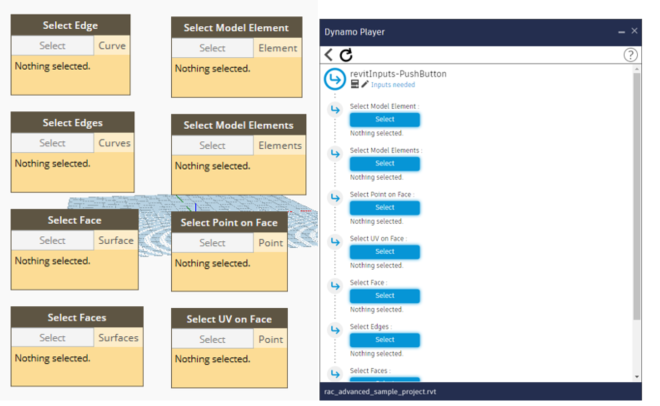The height and width of the screenshot is (406, 660).
Task: Click Select button in Select Edges node
Action: (52, 143)
